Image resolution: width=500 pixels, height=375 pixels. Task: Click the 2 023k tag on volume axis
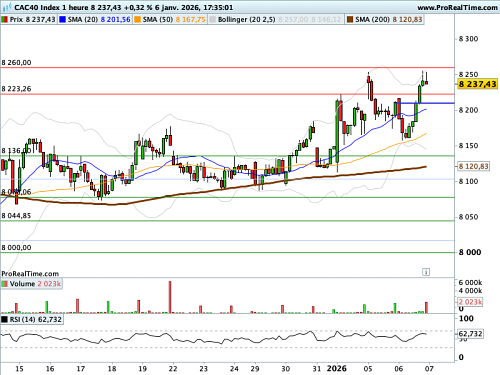[x=470, y=302]
